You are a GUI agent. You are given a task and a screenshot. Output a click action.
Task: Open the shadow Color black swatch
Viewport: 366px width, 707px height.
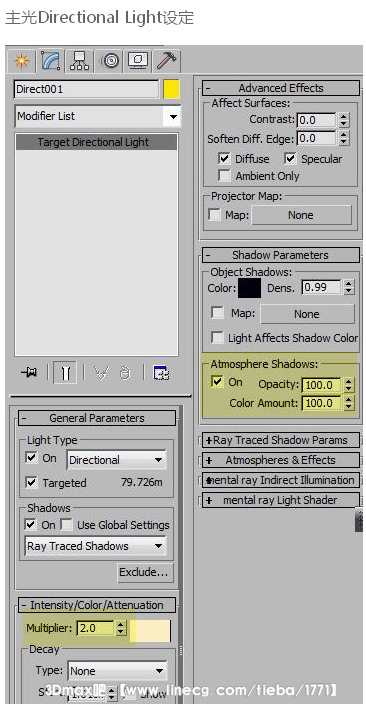(249, 288)
